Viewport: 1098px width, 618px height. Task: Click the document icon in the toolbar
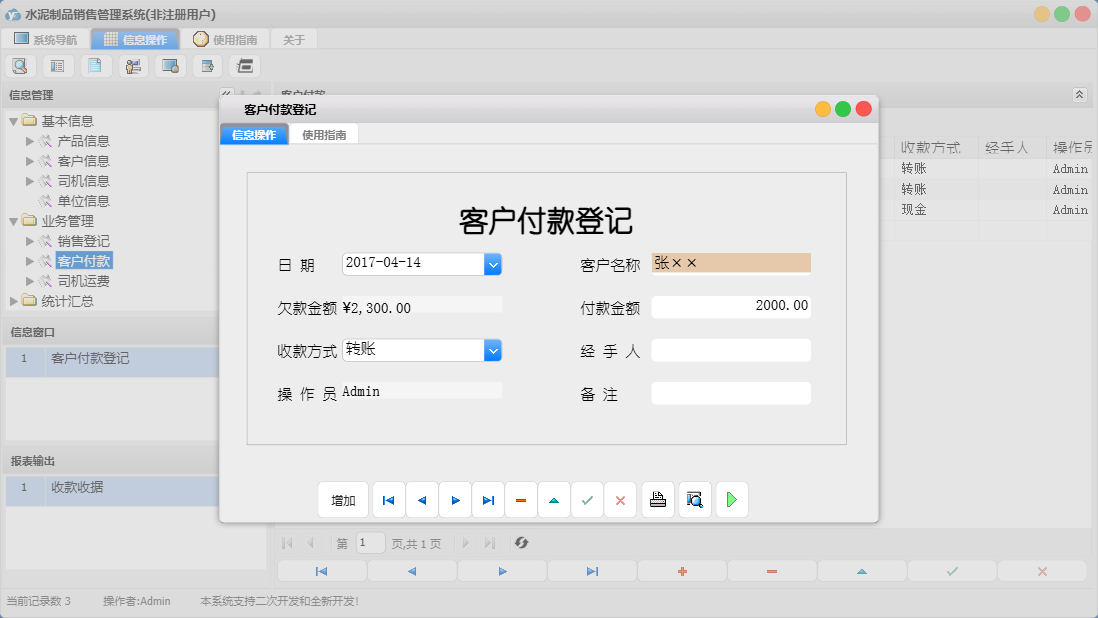(x=95, y=65)
